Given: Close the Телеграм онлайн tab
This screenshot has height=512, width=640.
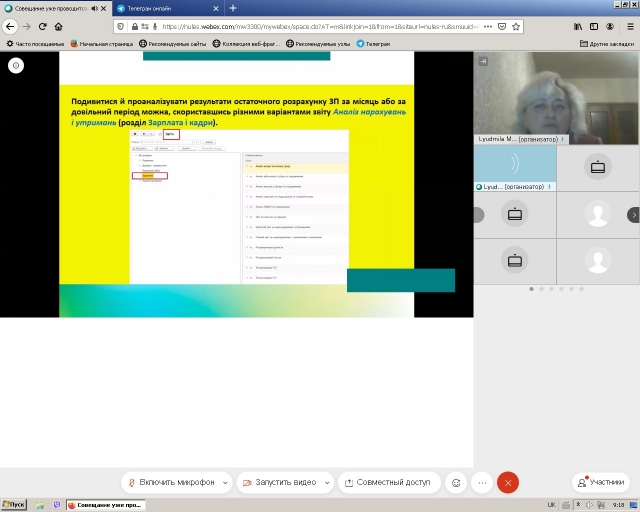Looking at the screenshot, I should (216, 8).
